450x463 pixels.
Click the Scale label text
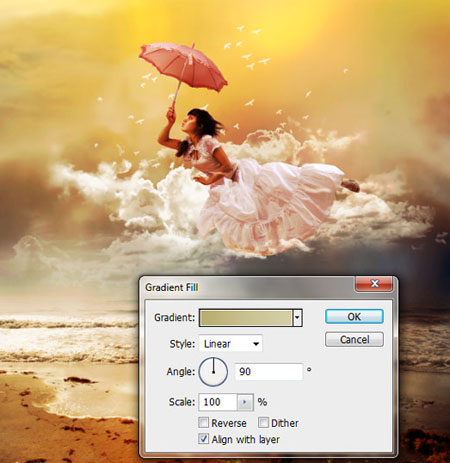coord(182,402)
